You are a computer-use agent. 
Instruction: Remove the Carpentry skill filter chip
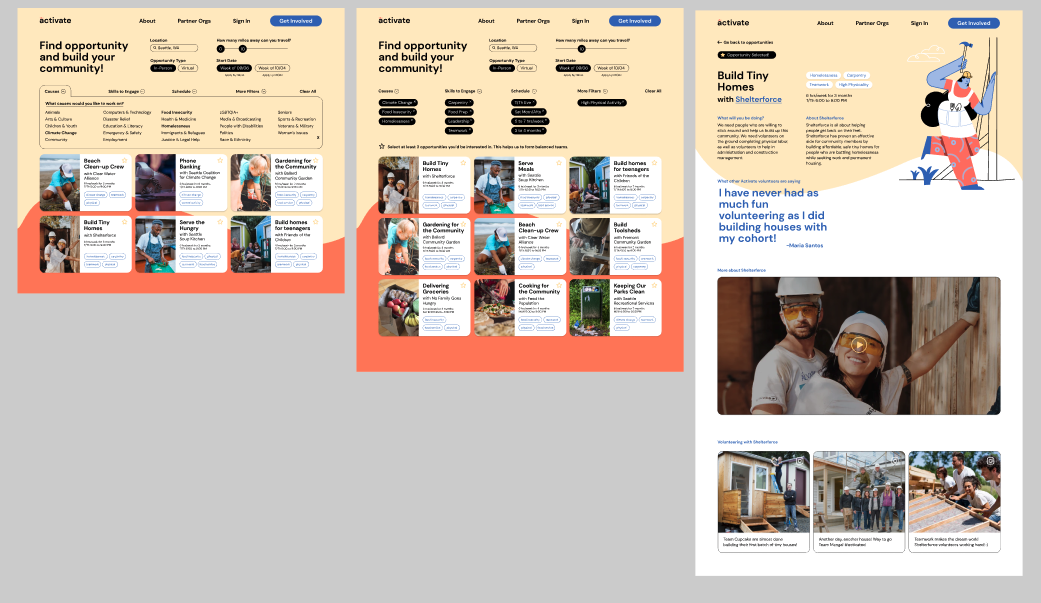click(x=471, y=103)
